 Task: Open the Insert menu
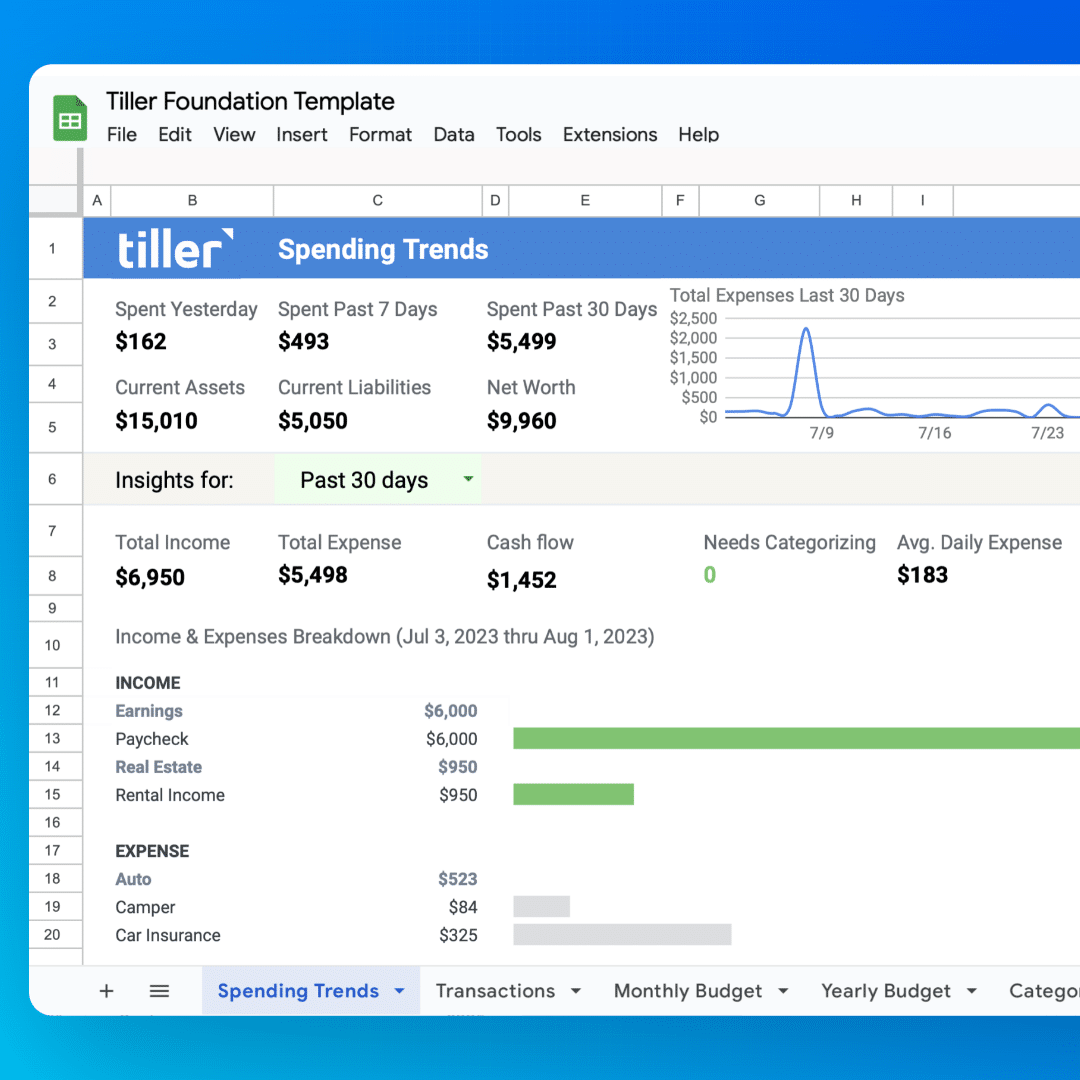click(x=302, y=134)
